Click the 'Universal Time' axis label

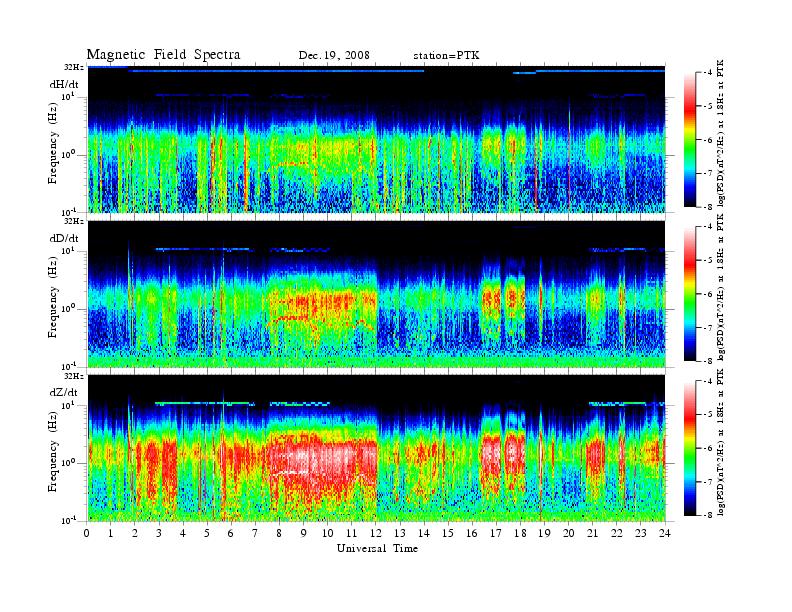pyautogui.click(x=377, y=548)
